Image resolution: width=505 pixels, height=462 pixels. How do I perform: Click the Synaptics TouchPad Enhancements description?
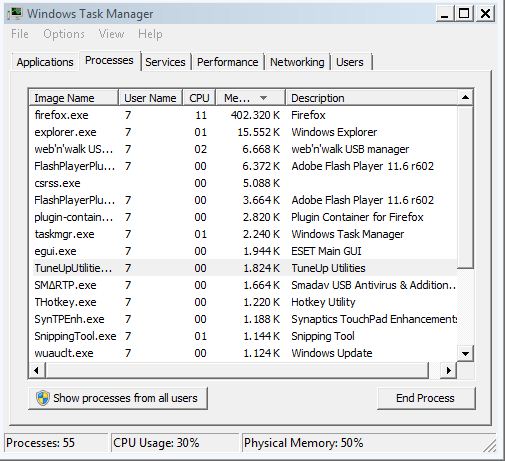(374, 319)
